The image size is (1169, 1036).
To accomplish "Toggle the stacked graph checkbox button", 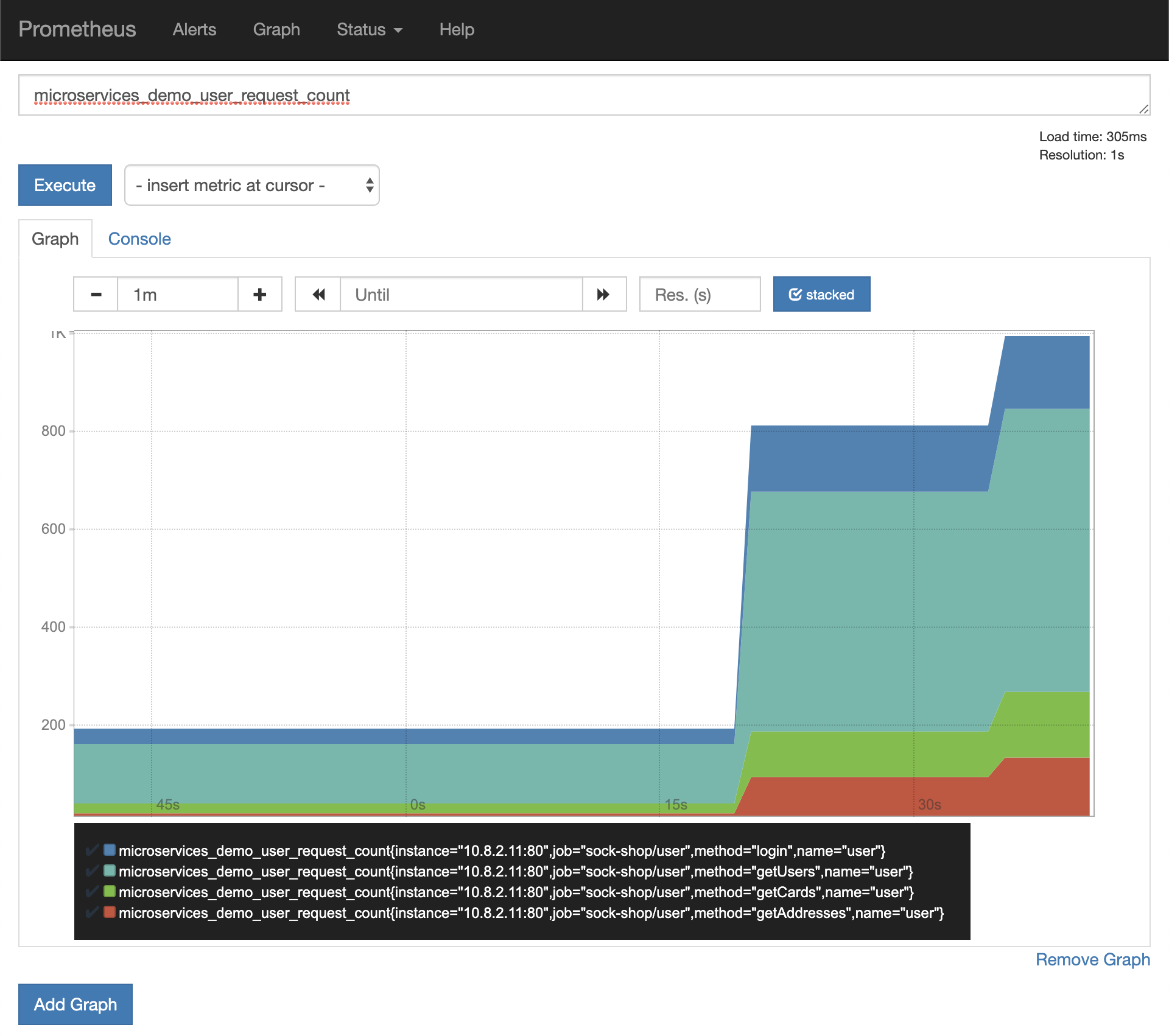I will pyautogui.click(x=821, y=295).
